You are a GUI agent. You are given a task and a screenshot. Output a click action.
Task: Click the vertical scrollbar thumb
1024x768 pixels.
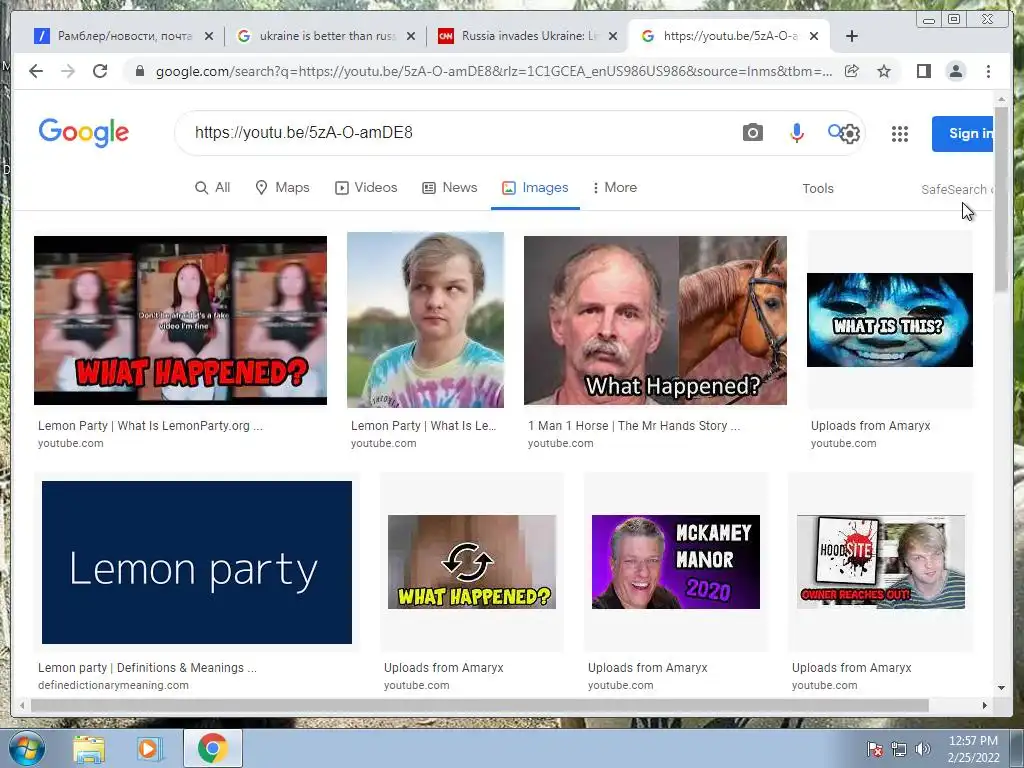point(1001,200)
